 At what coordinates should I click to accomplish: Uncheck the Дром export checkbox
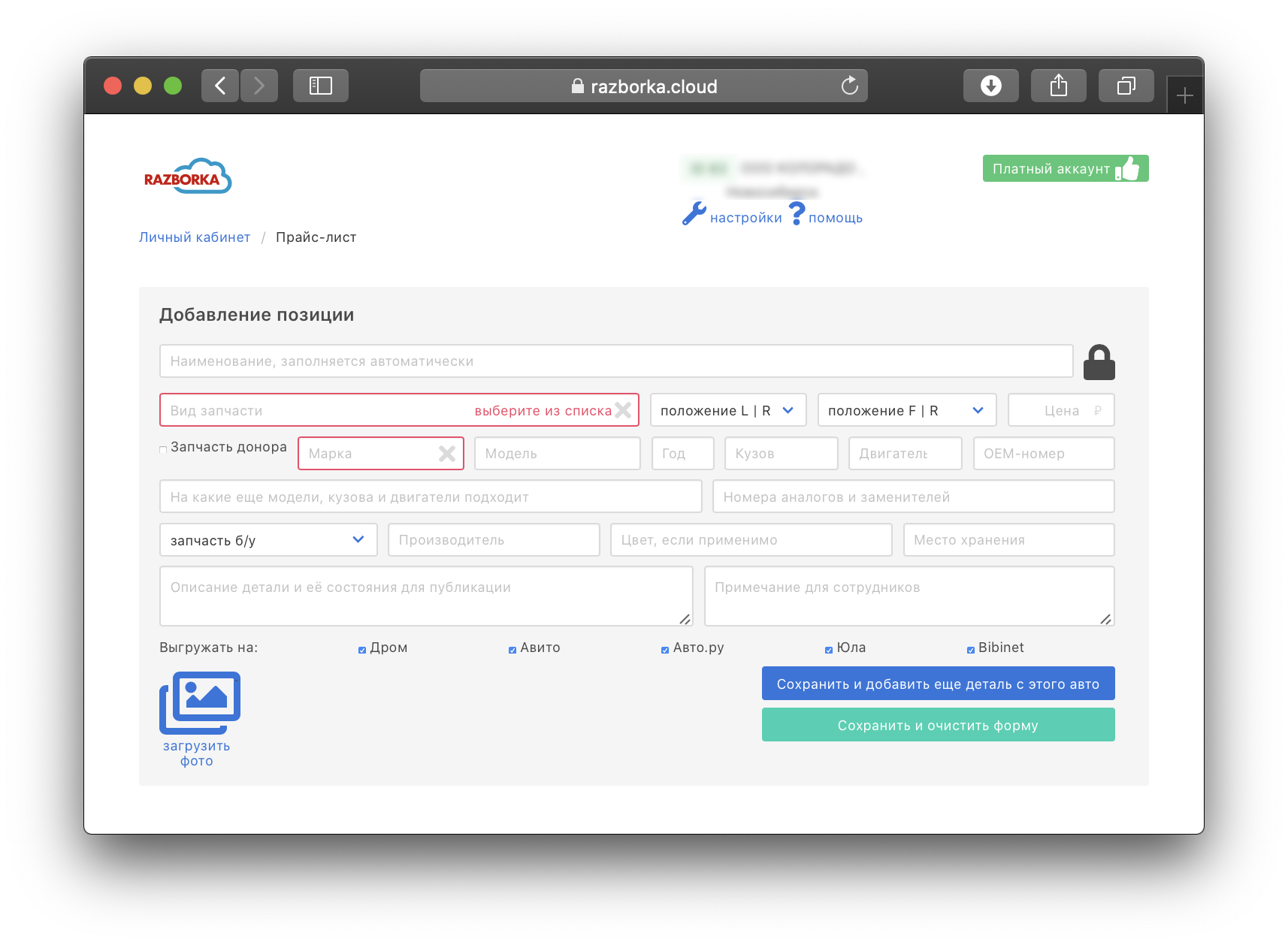click(x=362, y=650)
